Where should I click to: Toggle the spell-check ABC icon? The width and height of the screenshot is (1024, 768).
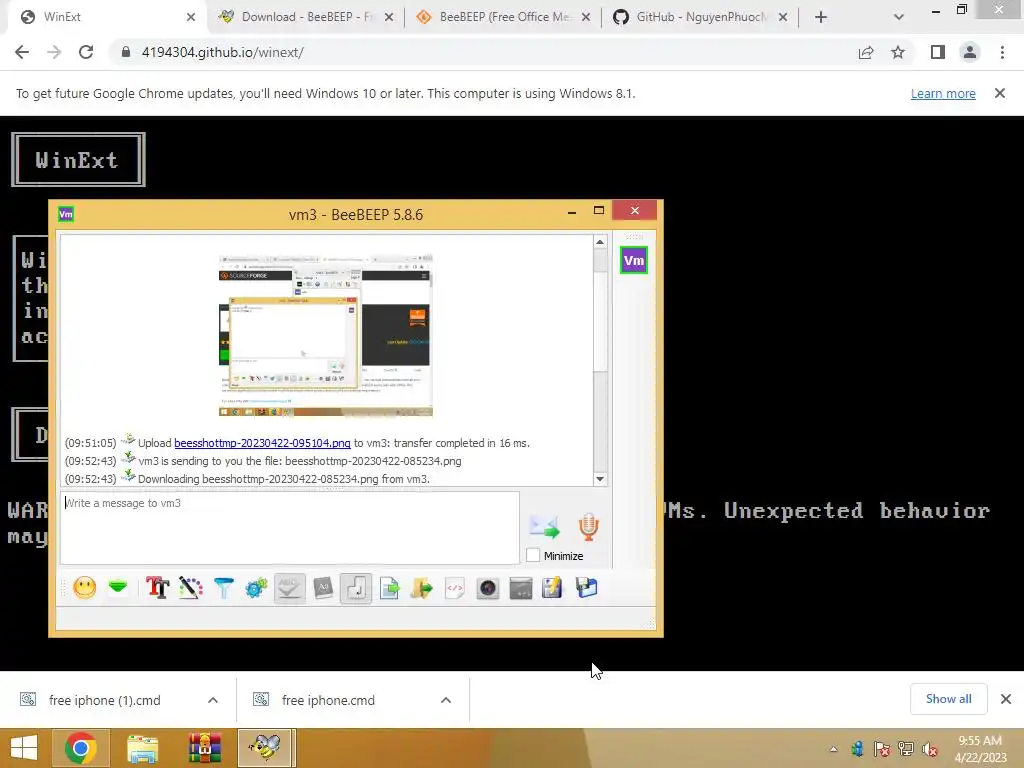click(289, 588)
